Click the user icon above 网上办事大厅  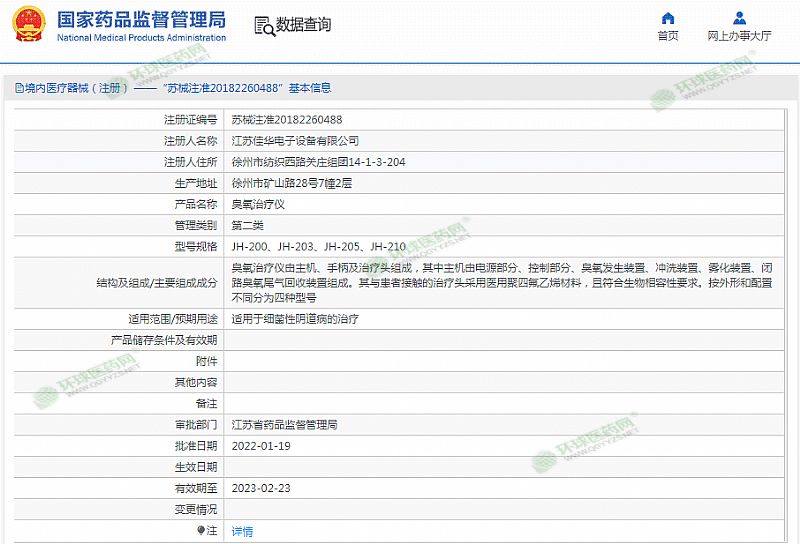point(739,18)
